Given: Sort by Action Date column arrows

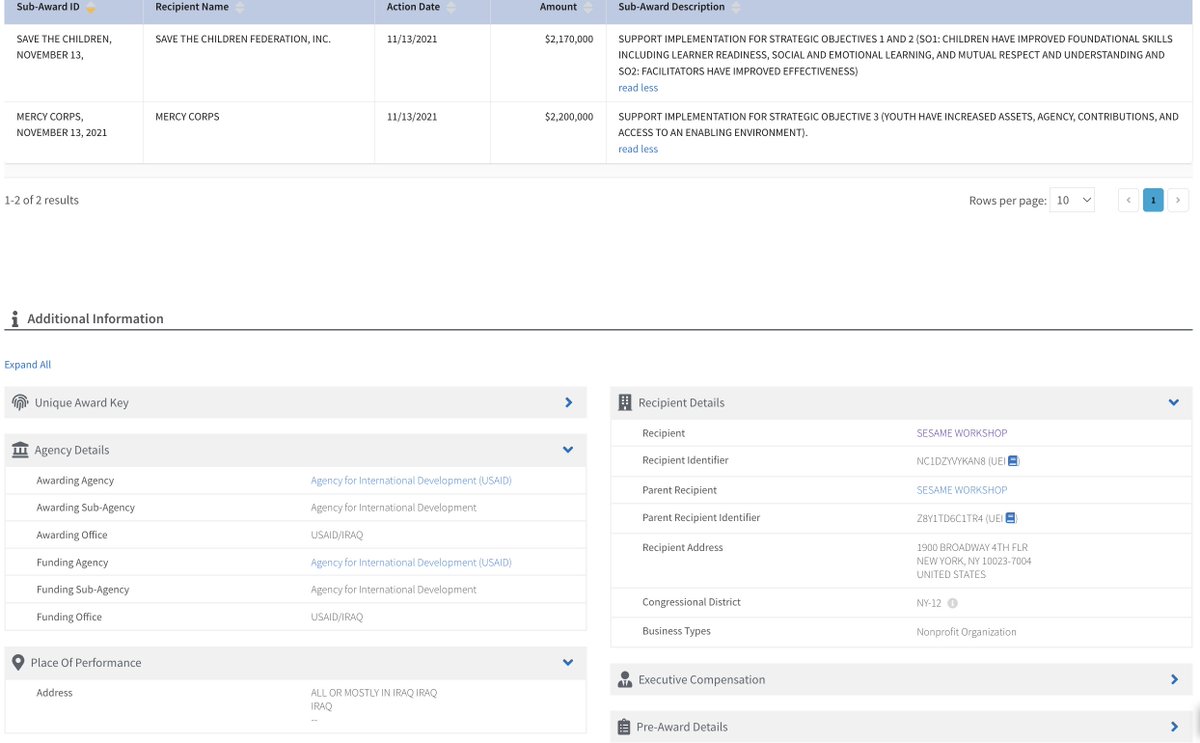Looking at the screenshot, I should (451, 8).
